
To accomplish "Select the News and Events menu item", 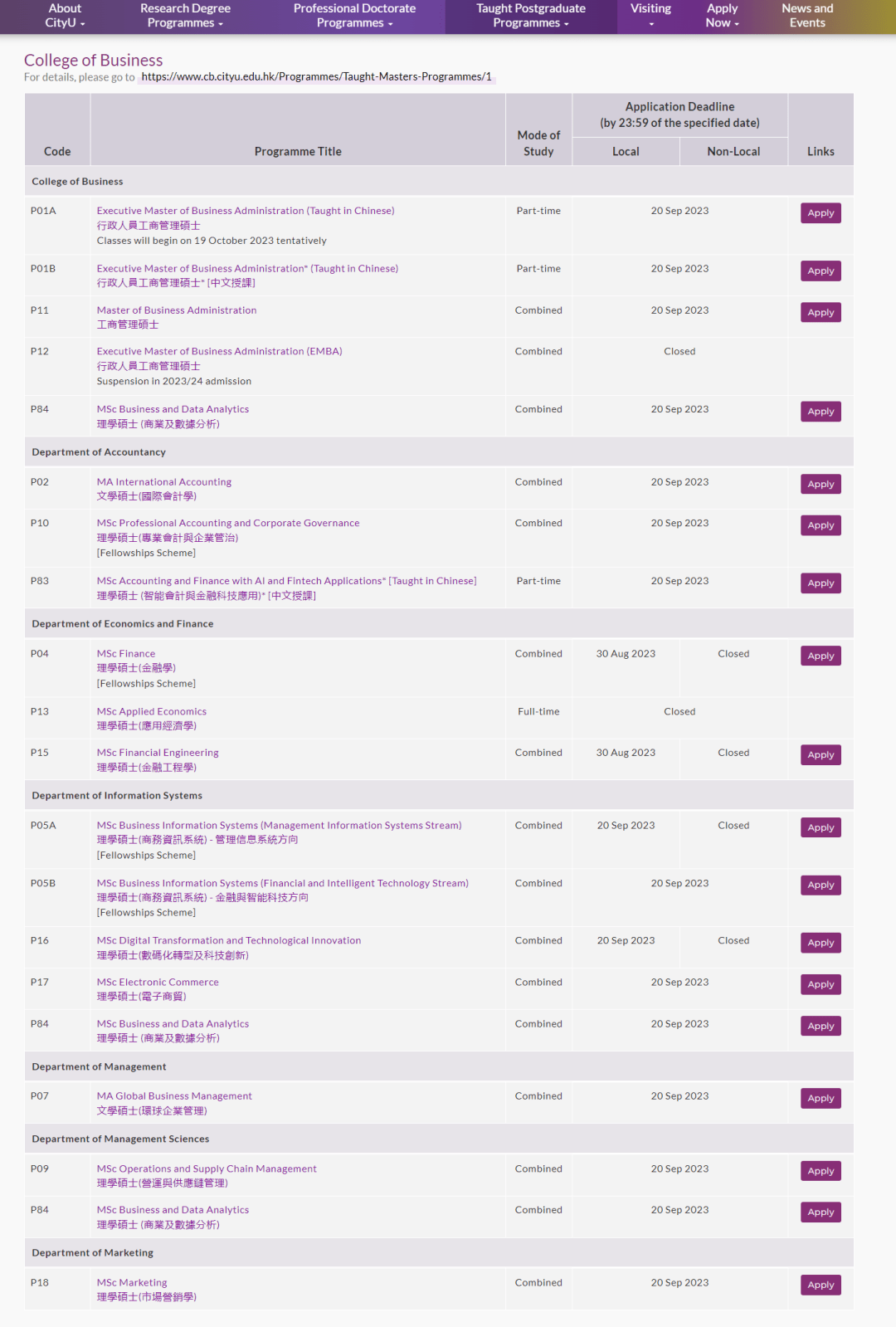I will coord(806,14).
